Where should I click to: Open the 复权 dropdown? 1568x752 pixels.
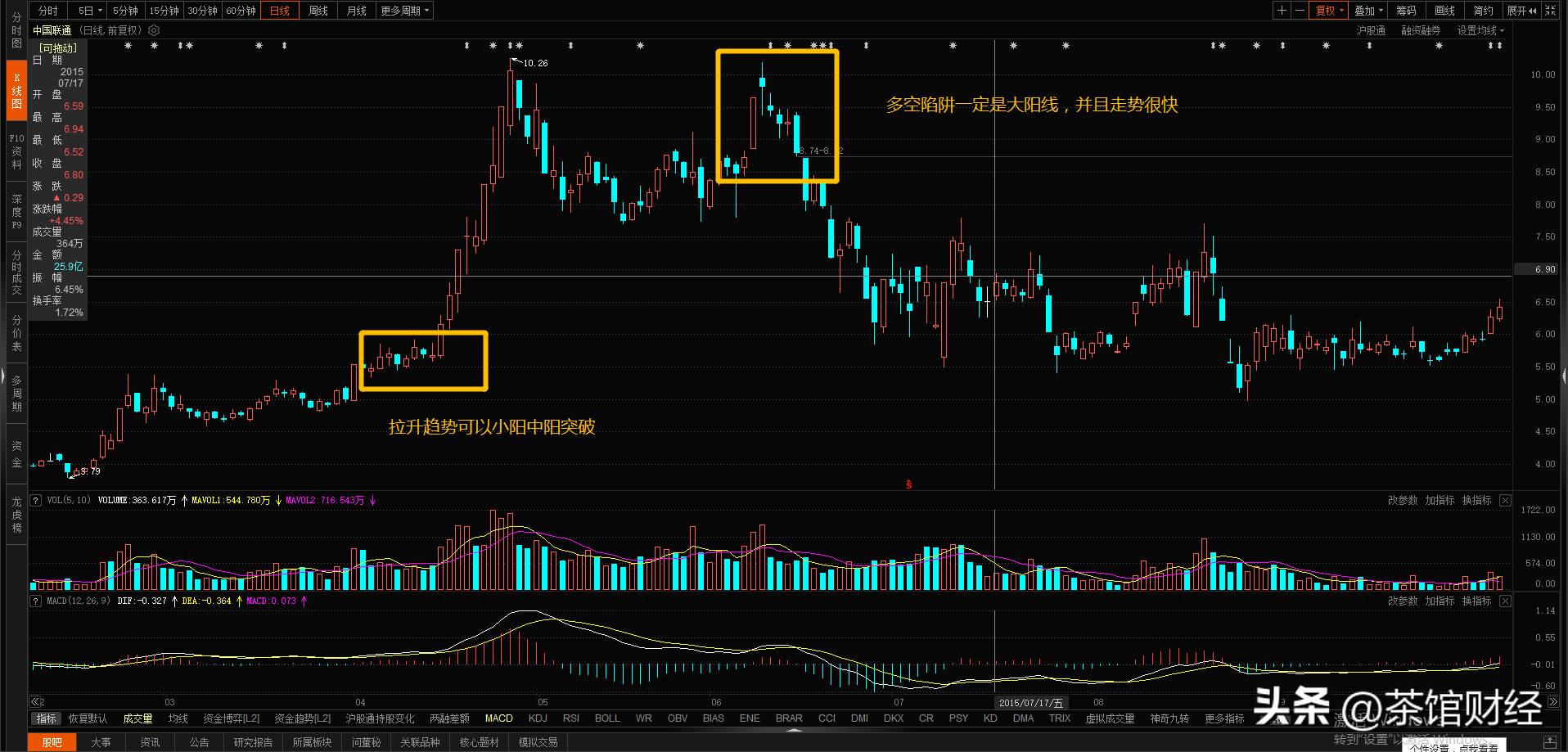coord(1329,11)
